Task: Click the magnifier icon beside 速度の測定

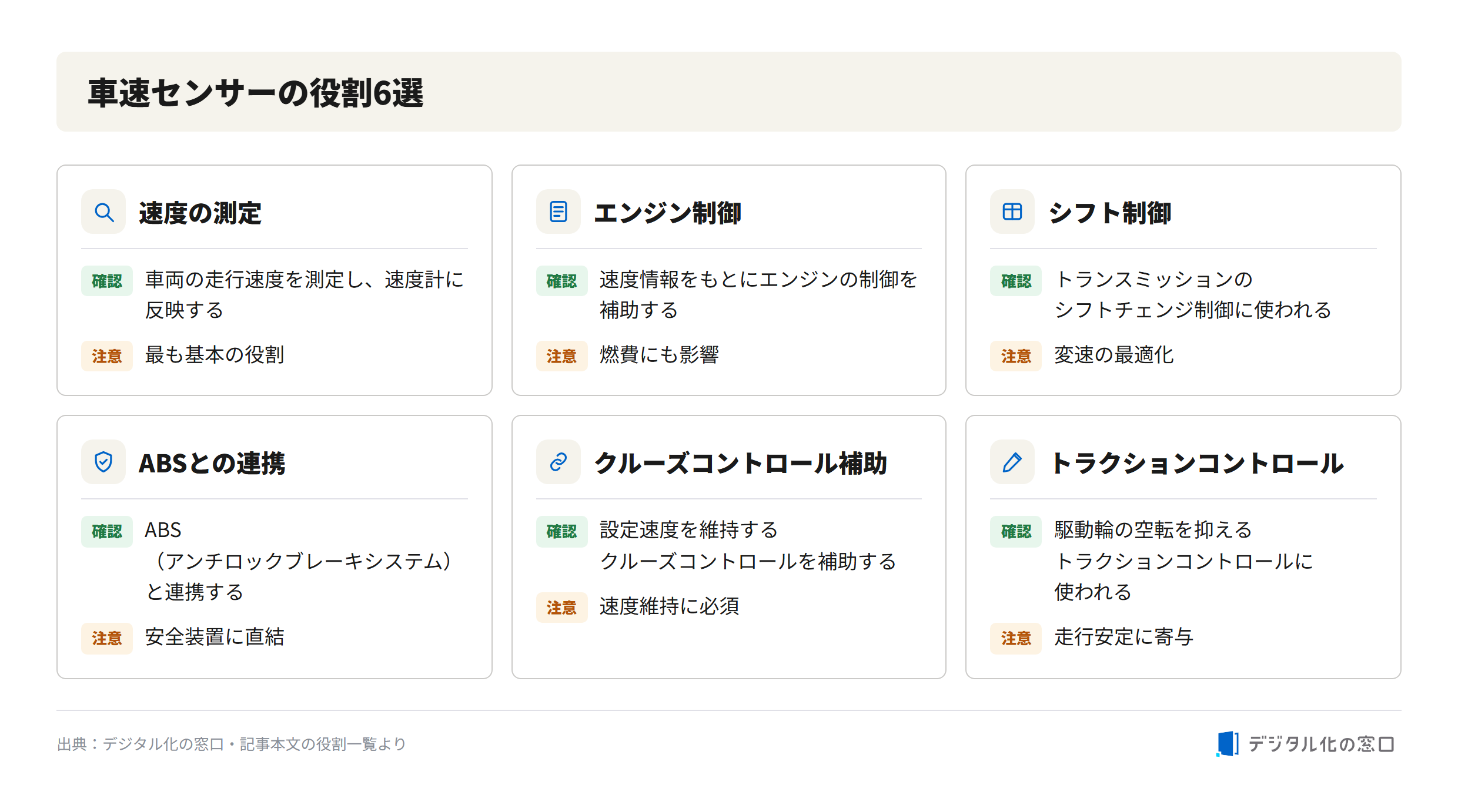Action: click(104, 212)
